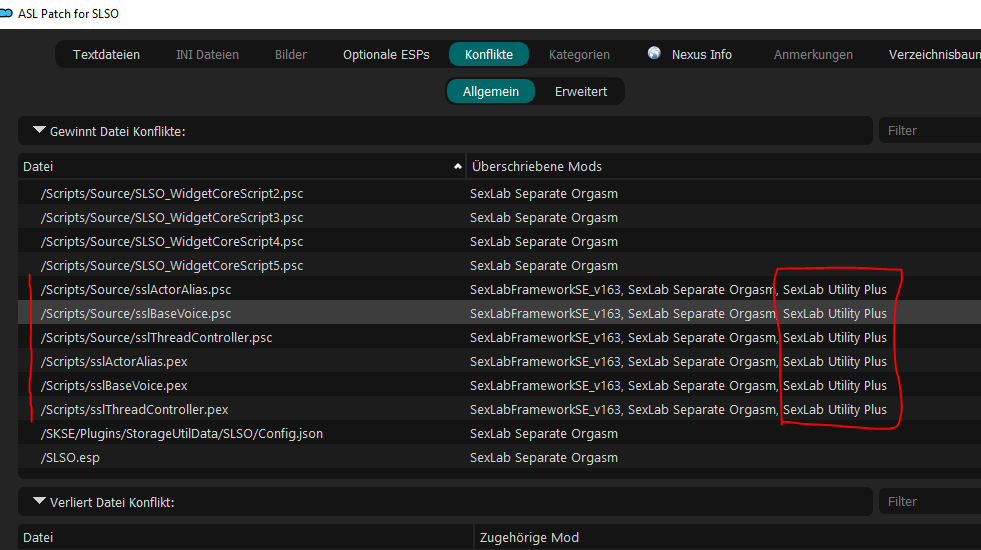Click overwritten mods cell for SLSO.esp
Viewport: 981px width, 550px height.
click(544, 457)
